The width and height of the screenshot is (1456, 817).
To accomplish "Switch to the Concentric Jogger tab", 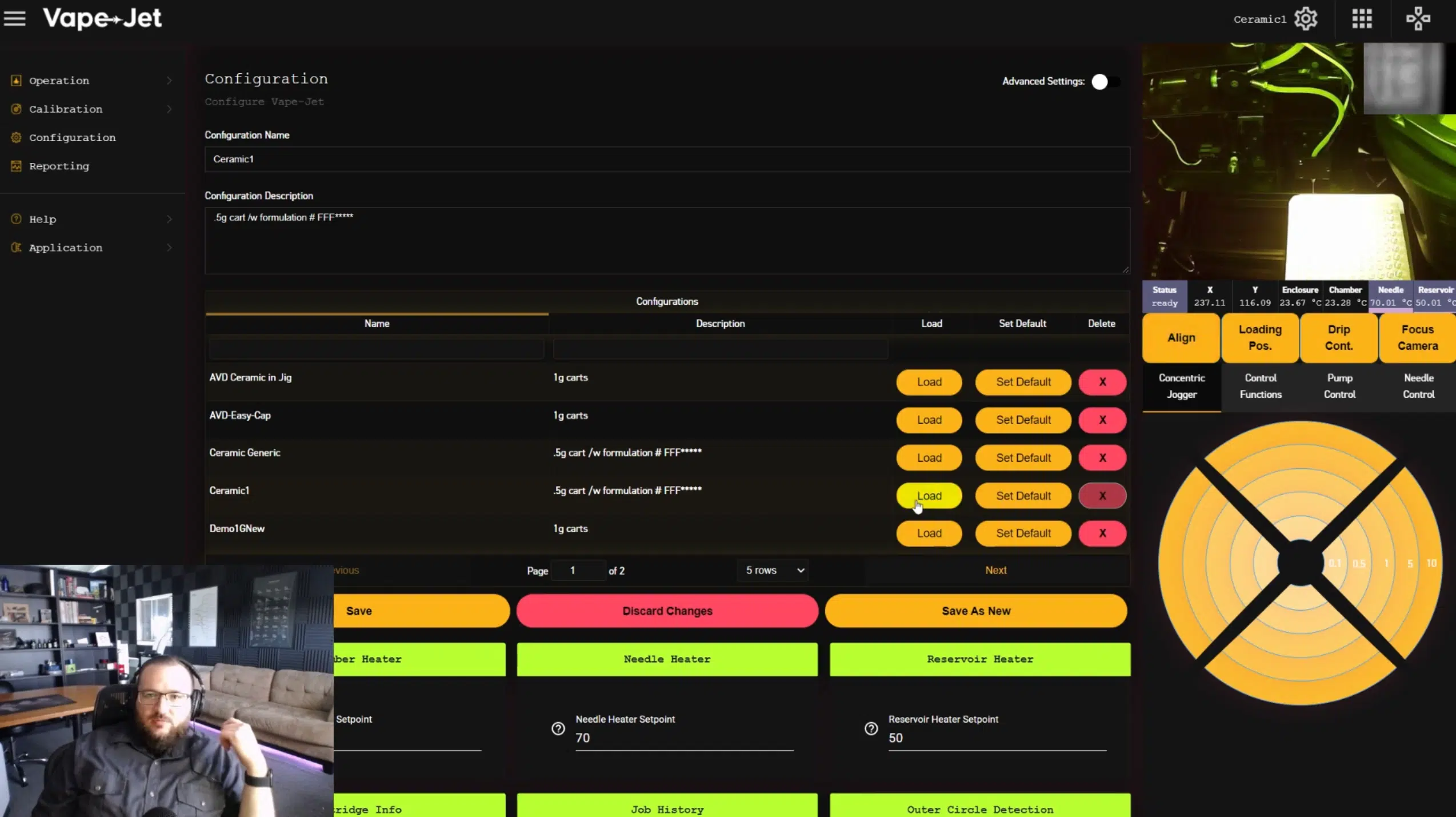I will pyautogui.click(x=1182, y=386).
